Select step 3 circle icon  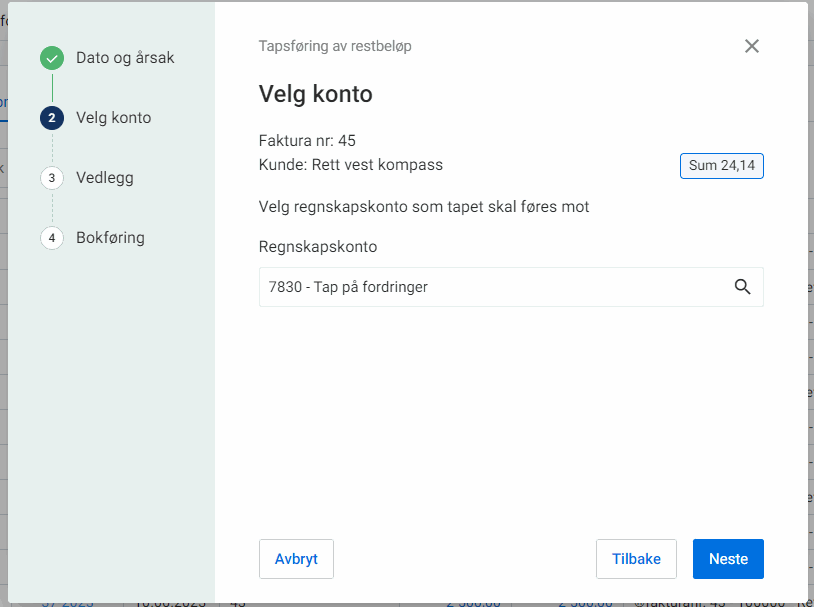click(x=52, y=178)
